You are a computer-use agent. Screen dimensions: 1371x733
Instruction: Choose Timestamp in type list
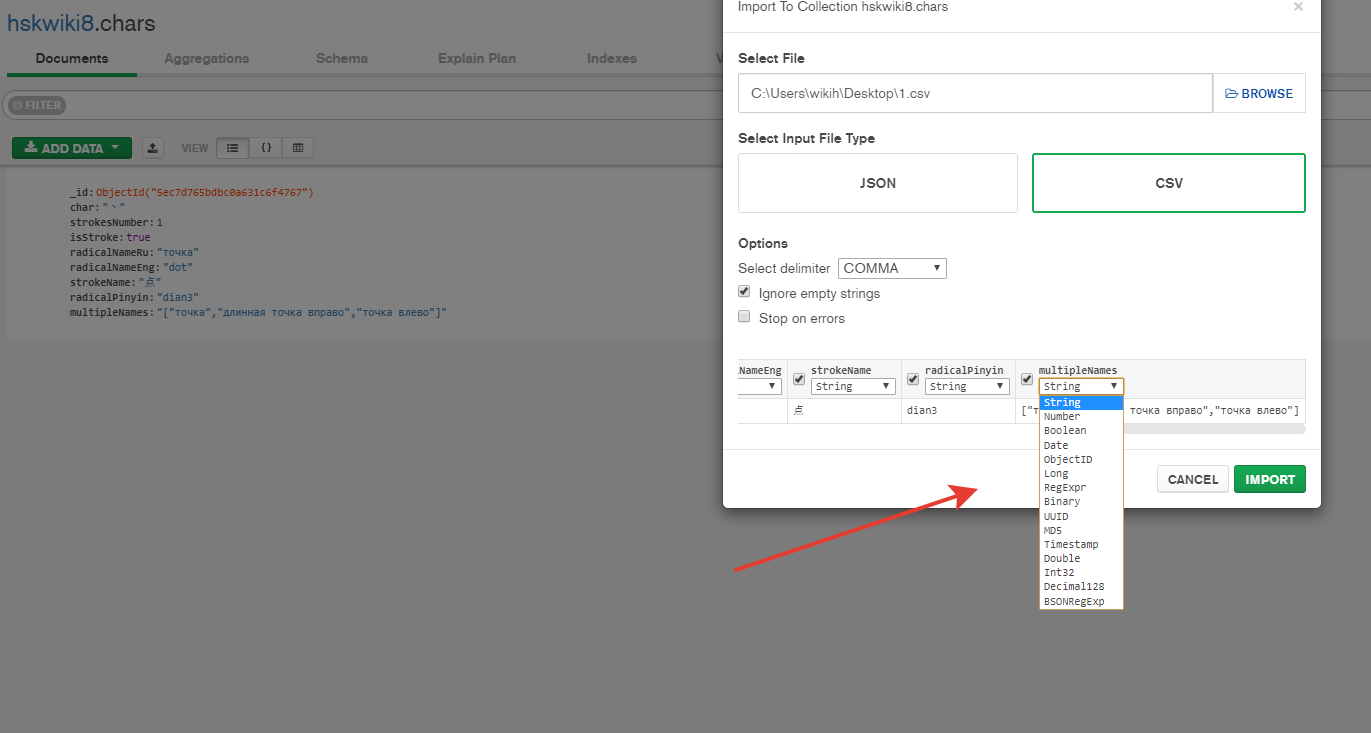(x=1081, y=544)
